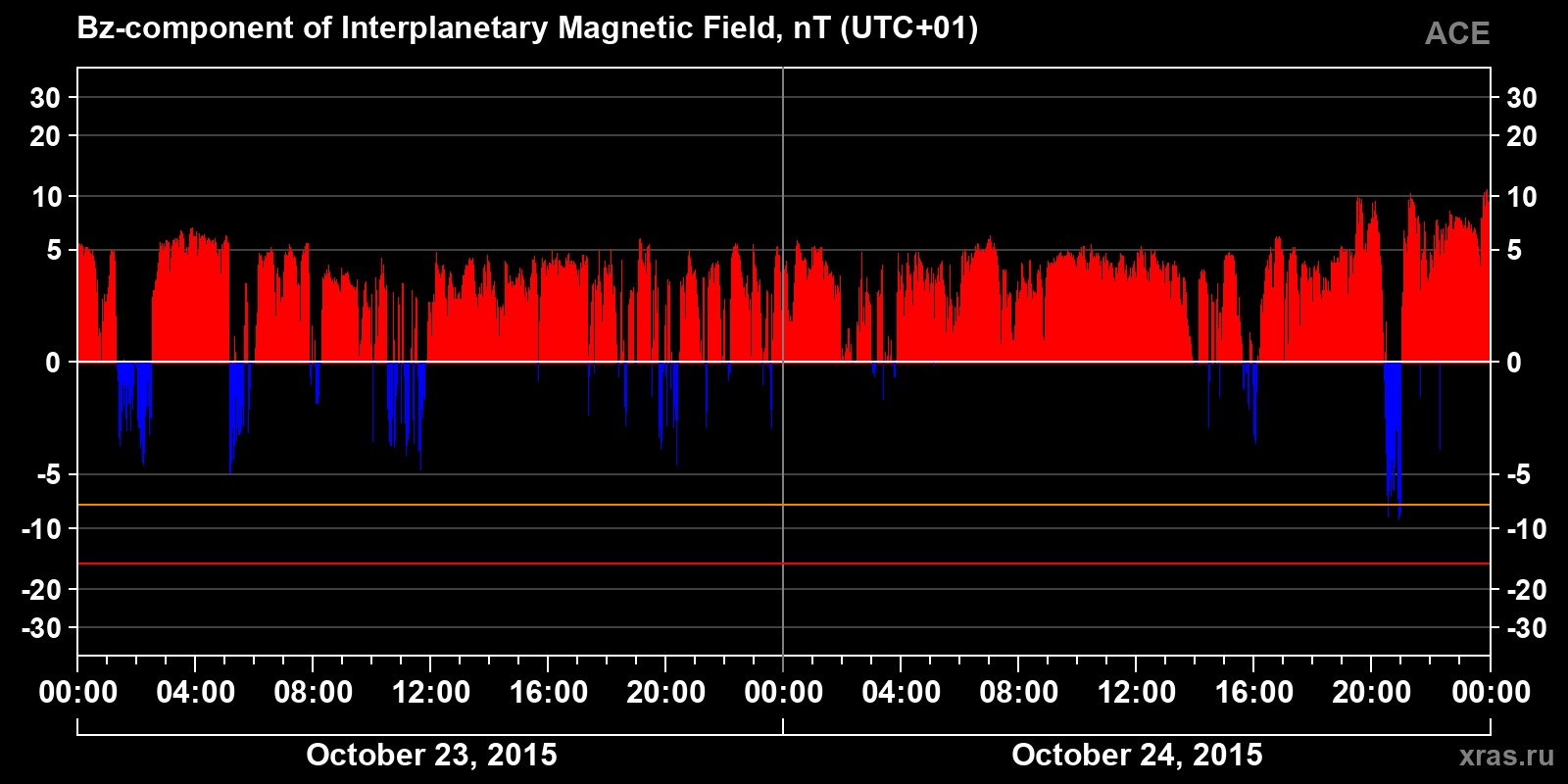Click the right axis label 10
1568x784 pixels.
pyautogui.click(x=1521, y=197)
